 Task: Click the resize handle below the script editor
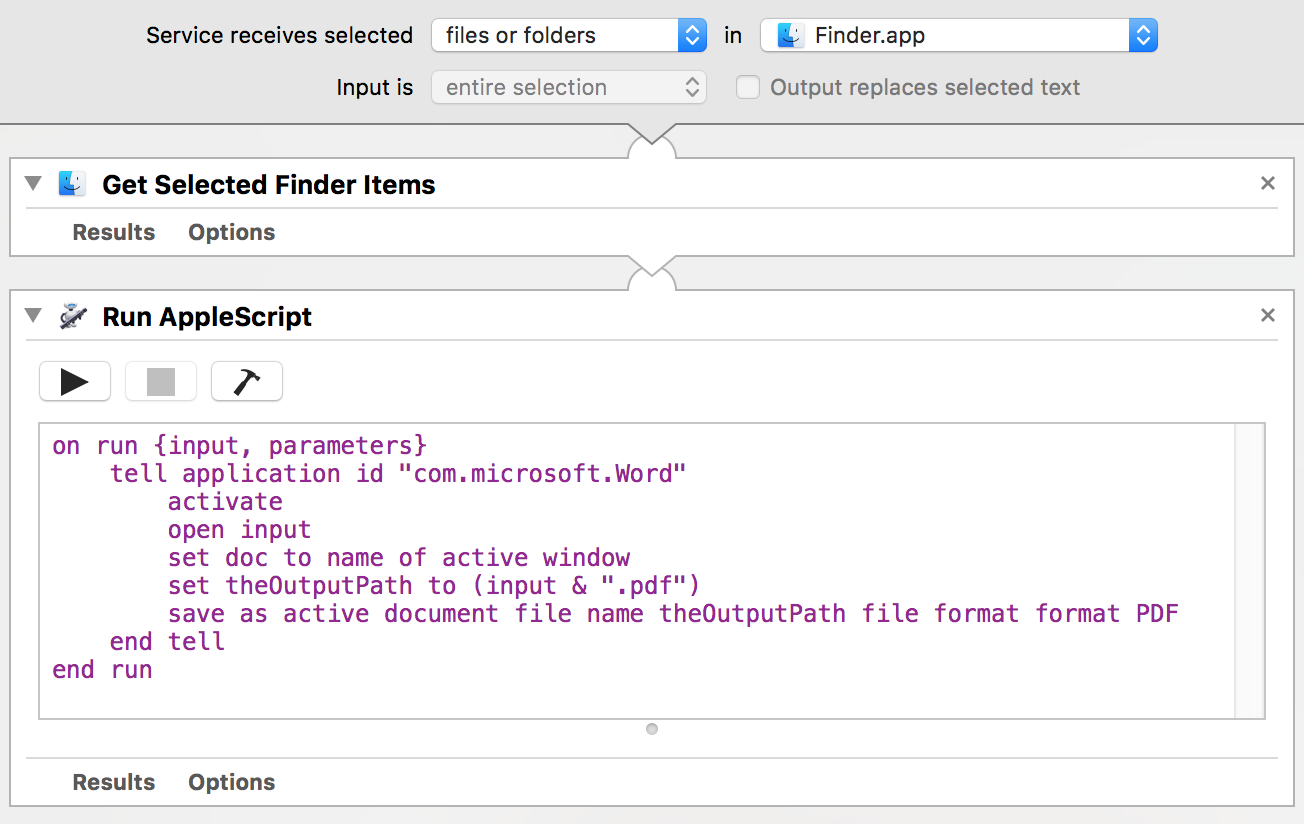pos(652,729)
